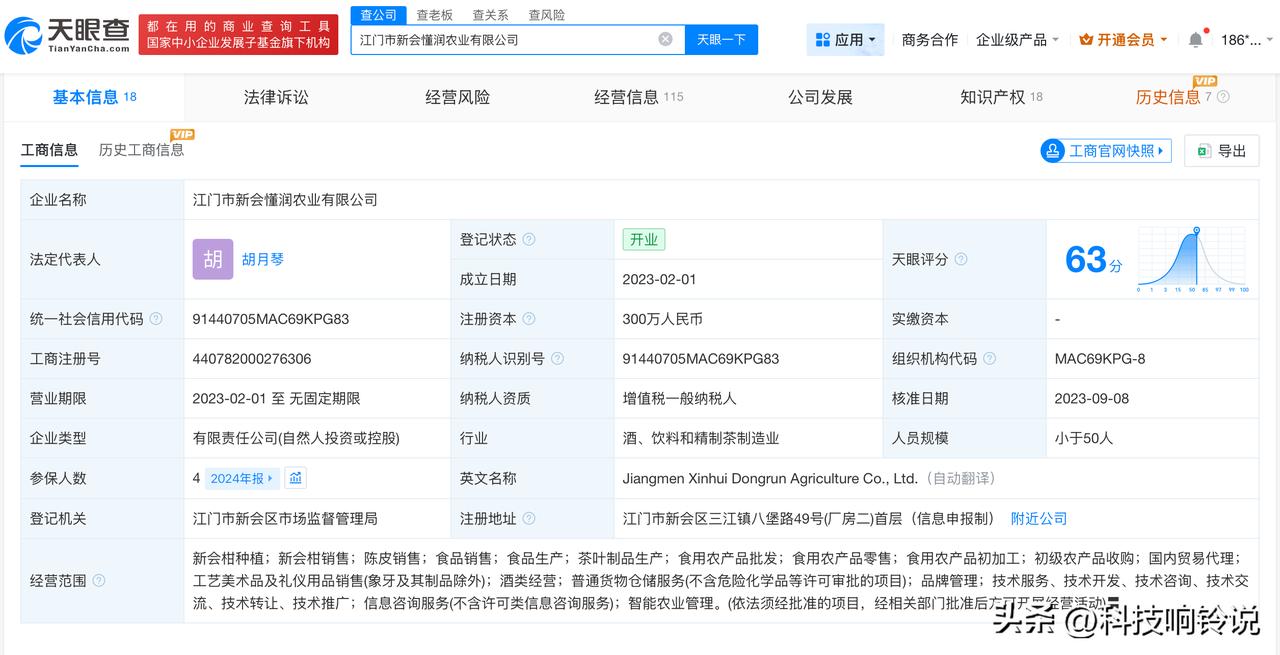Click the 胡 avatar of legal representative
The image size is (1280, 655).
[213, 259]
